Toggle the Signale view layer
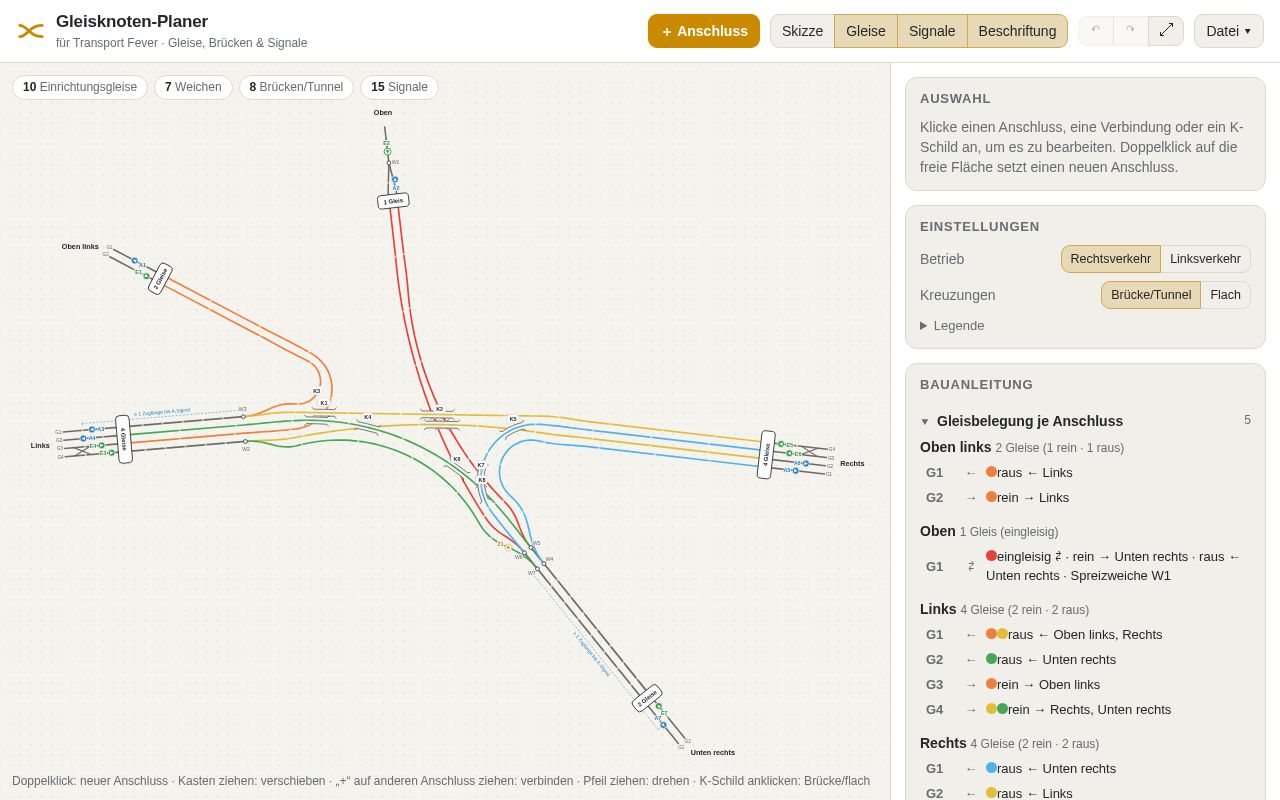The width and height of the screenshot is (1280, 800). tap(932, 31)
